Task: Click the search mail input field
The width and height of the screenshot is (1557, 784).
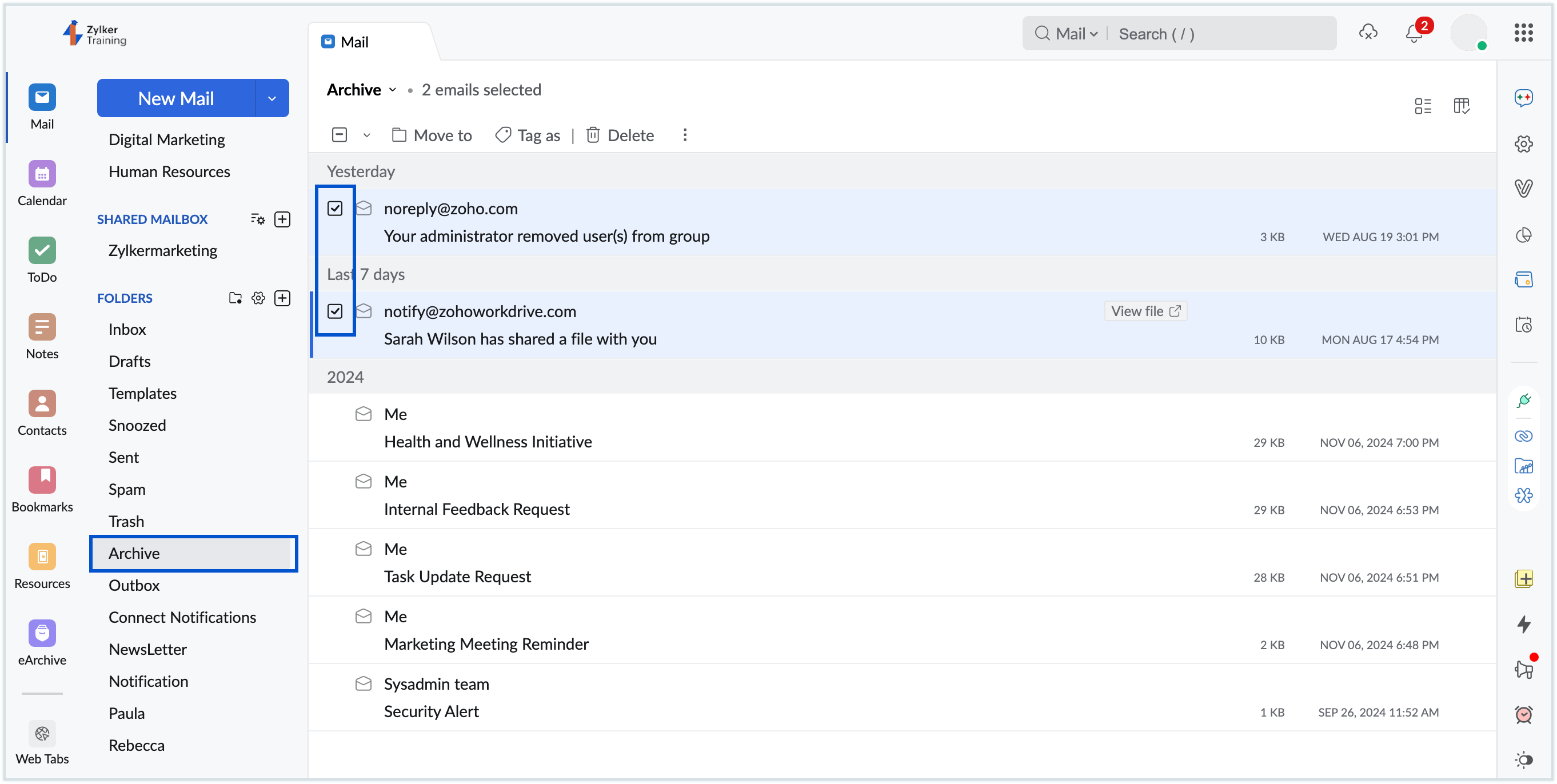Action: 1221,33
